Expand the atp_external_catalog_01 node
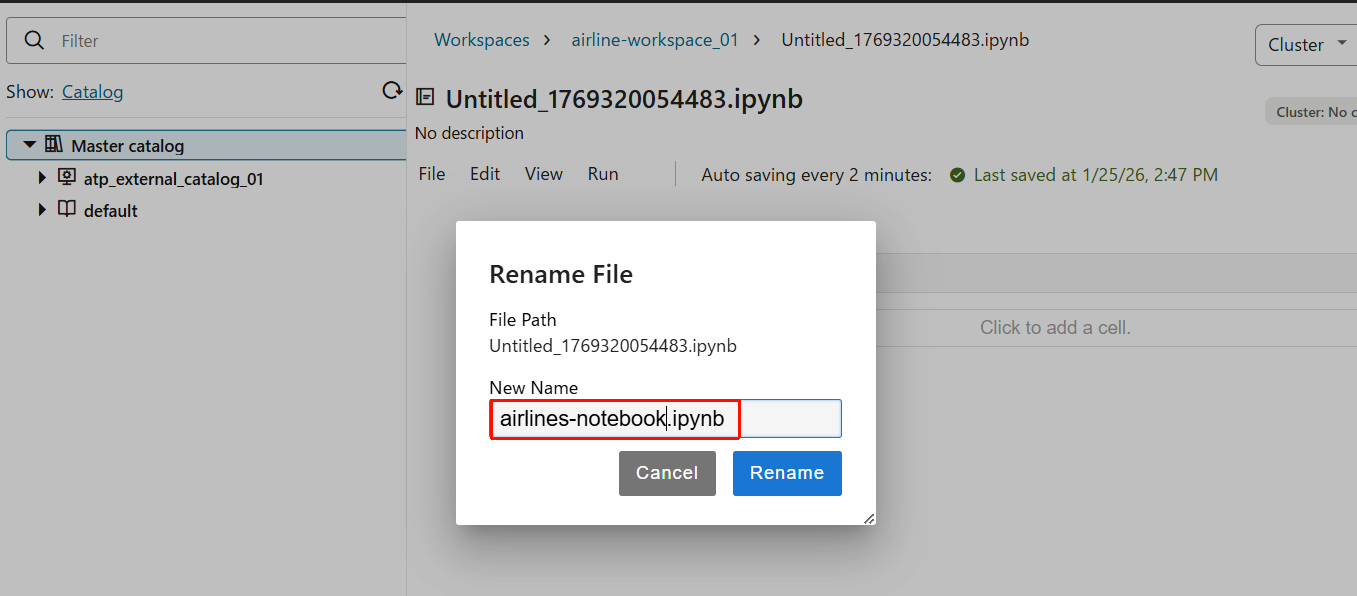The height and width of the screenshot is (596, 1357). pyautogui.click(x=42, y=178)
